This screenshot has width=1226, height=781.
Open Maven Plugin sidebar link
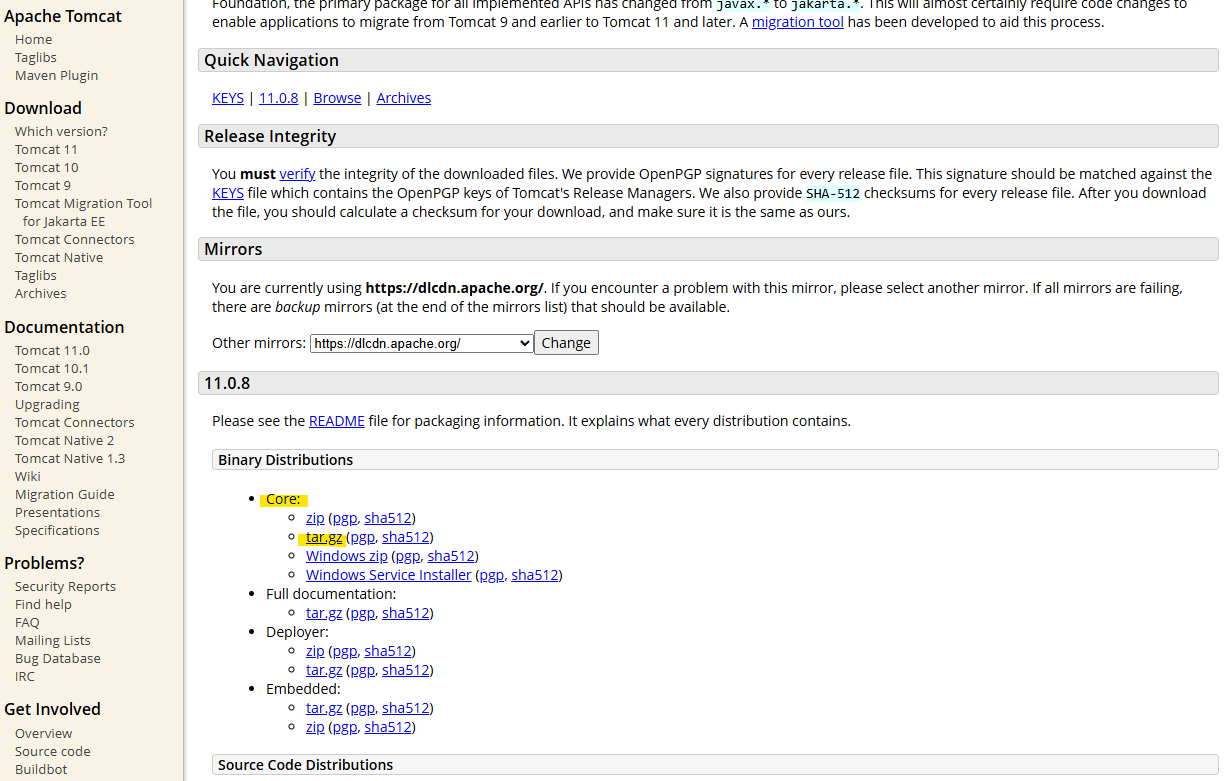pos(57,75)
